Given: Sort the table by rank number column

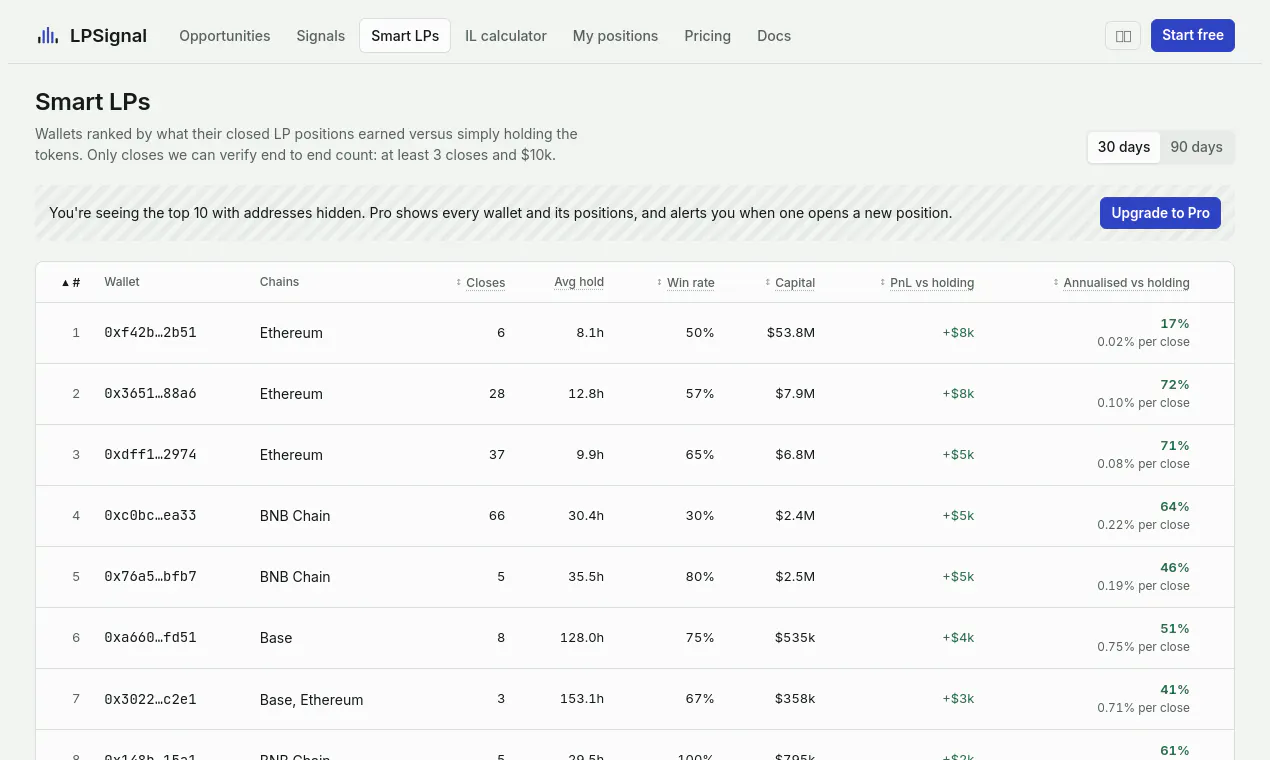Looking at the screenshot, I should click(71, 283).
